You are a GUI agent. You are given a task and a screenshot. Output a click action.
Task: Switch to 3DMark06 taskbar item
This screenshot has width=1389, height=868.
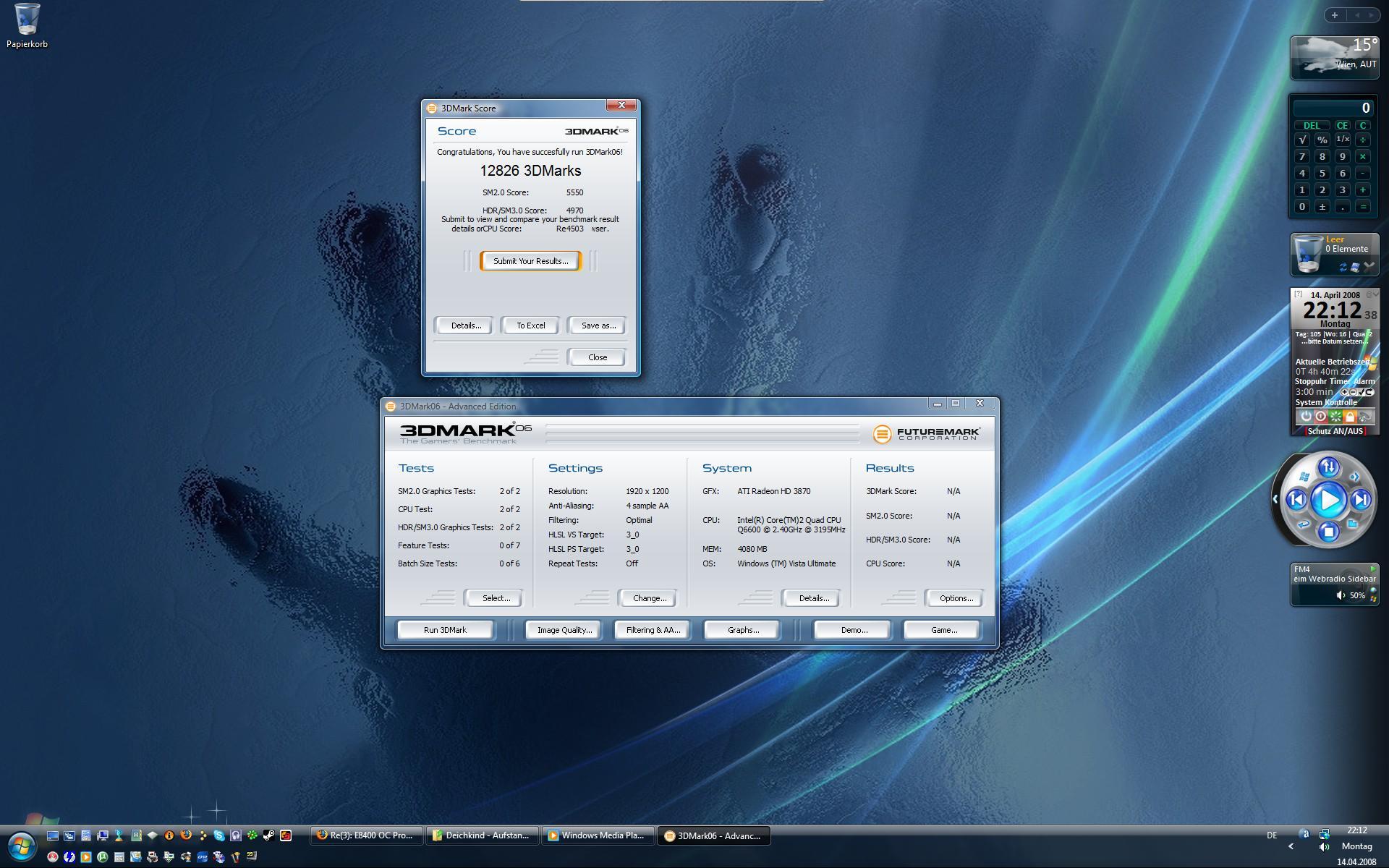pos(714,835)
